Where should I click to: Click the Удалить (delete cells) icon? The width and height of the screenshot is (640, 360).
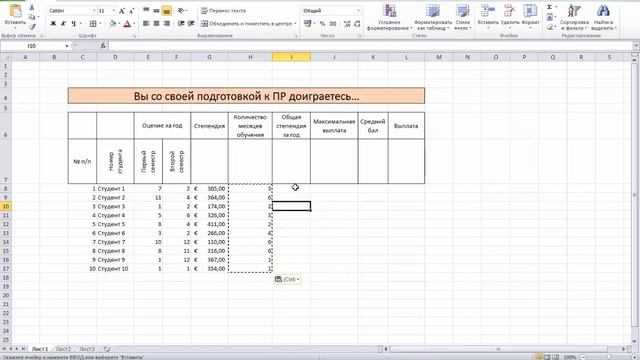coord(510,11)
